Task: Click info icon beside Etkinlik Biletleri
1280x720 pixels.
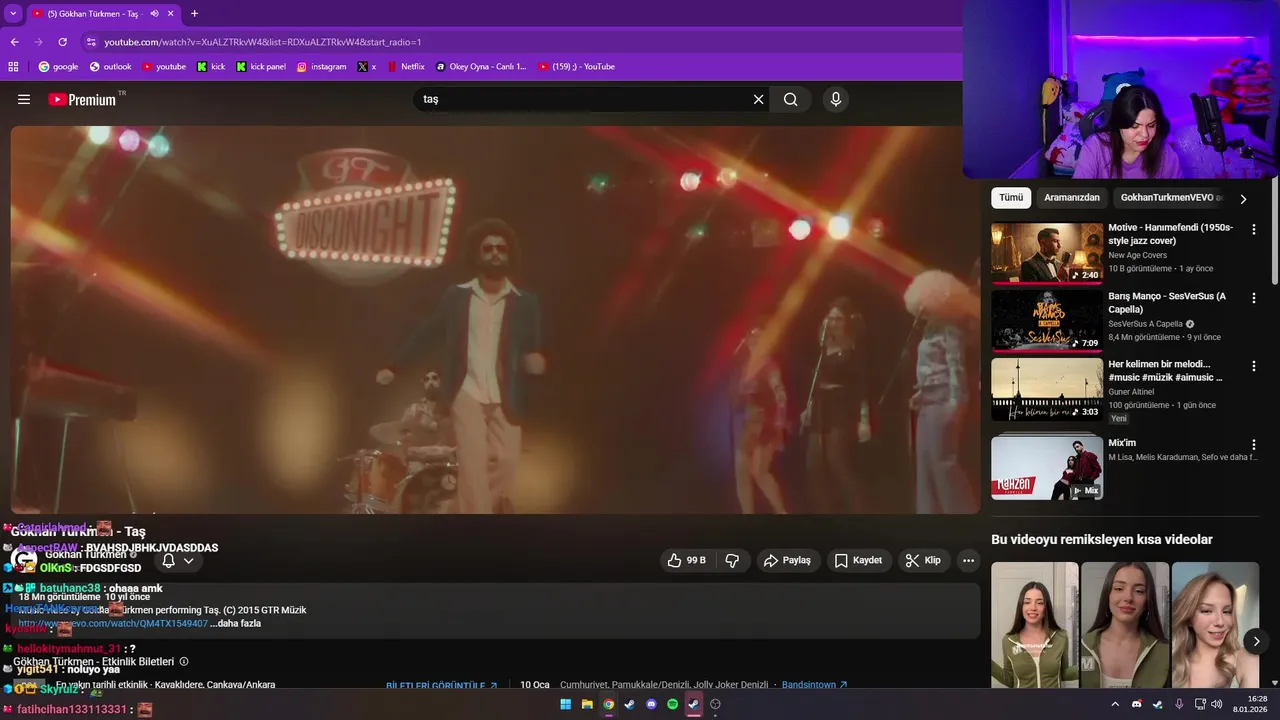Action: pos(183,662)
